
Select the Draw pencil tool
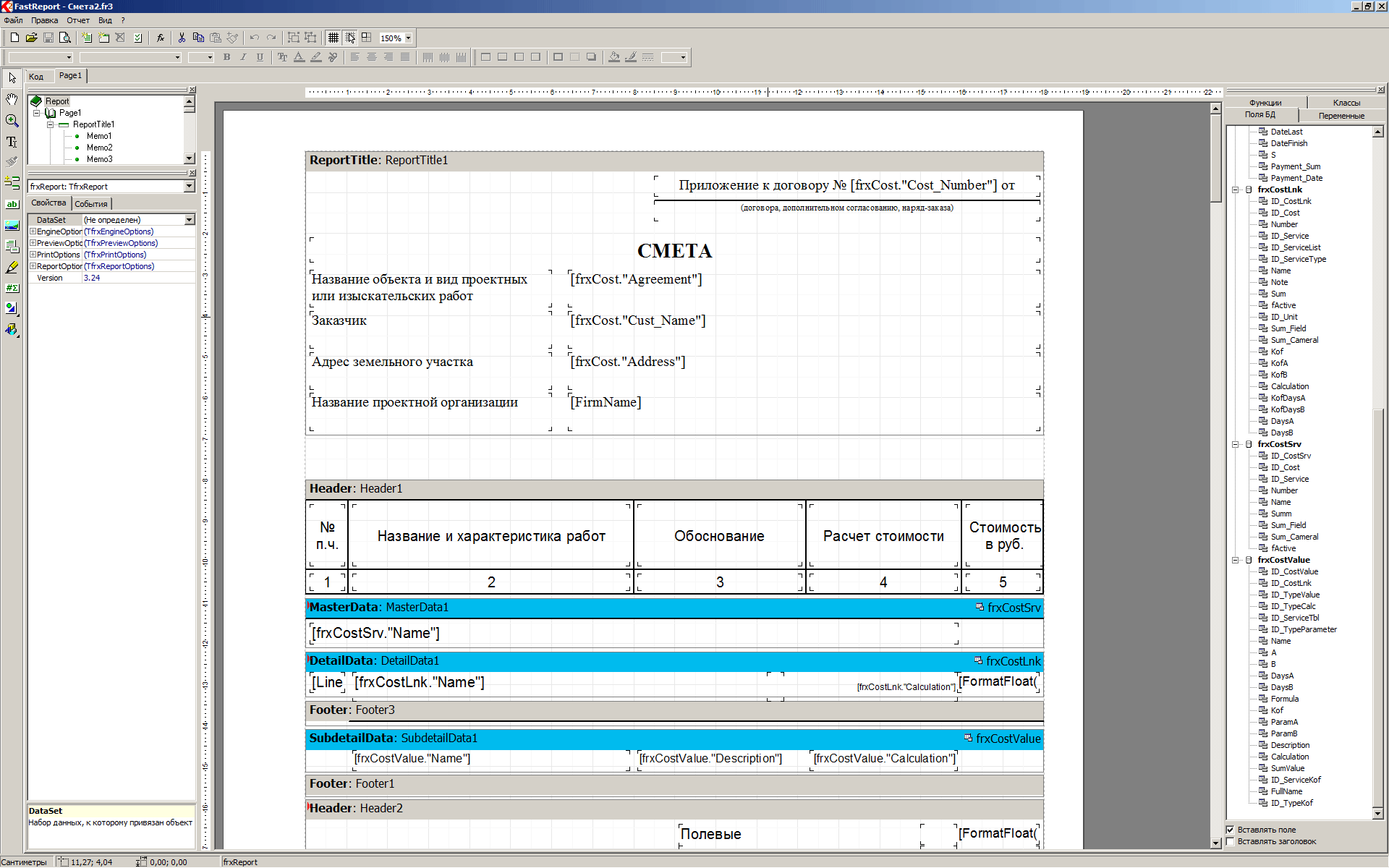(12, 267)
